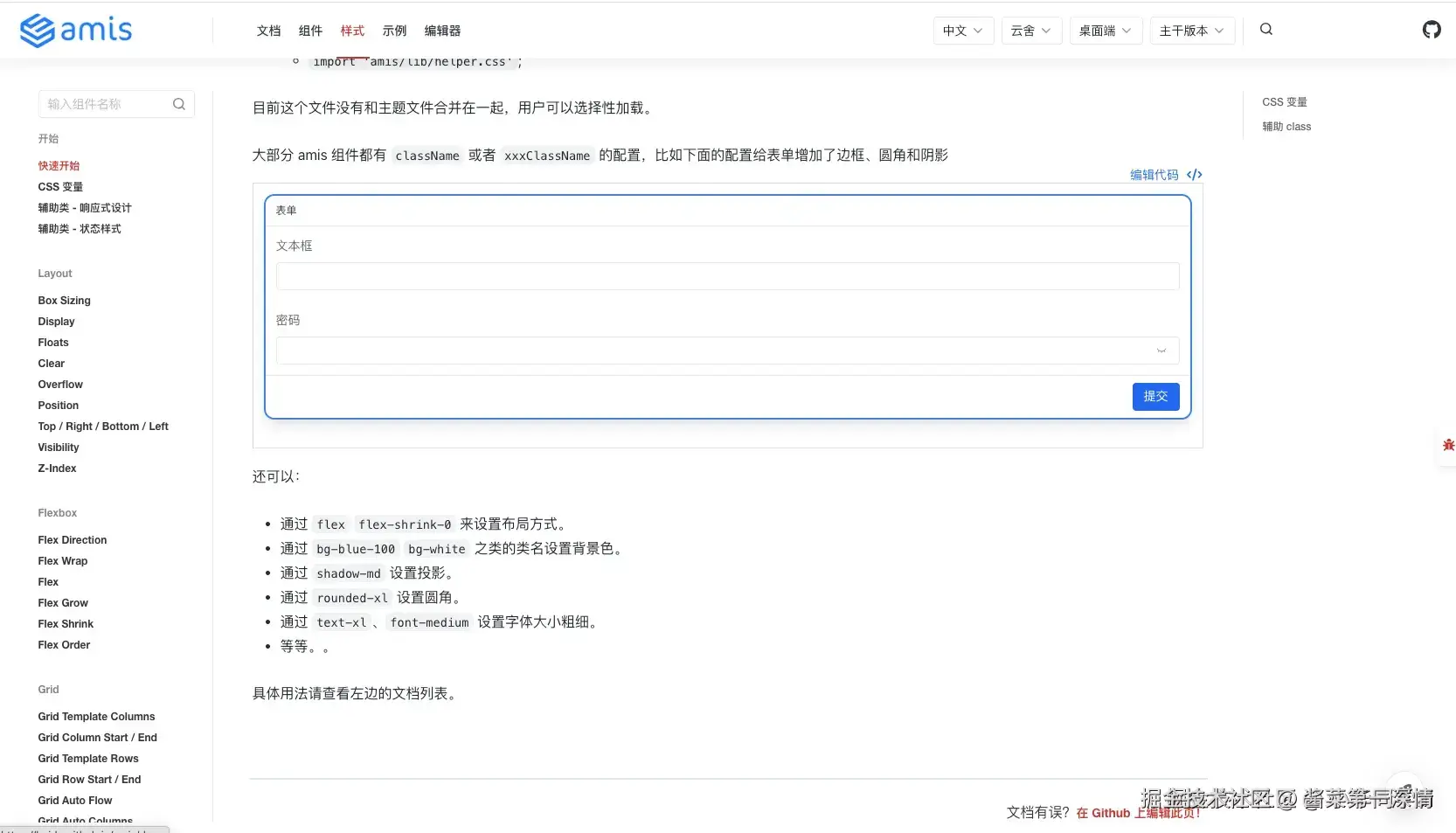Image resolution: width=1456 pixels, height=833 pixels.
Task: Open Top / Right / Bottom / Left page
Action: 103,427
